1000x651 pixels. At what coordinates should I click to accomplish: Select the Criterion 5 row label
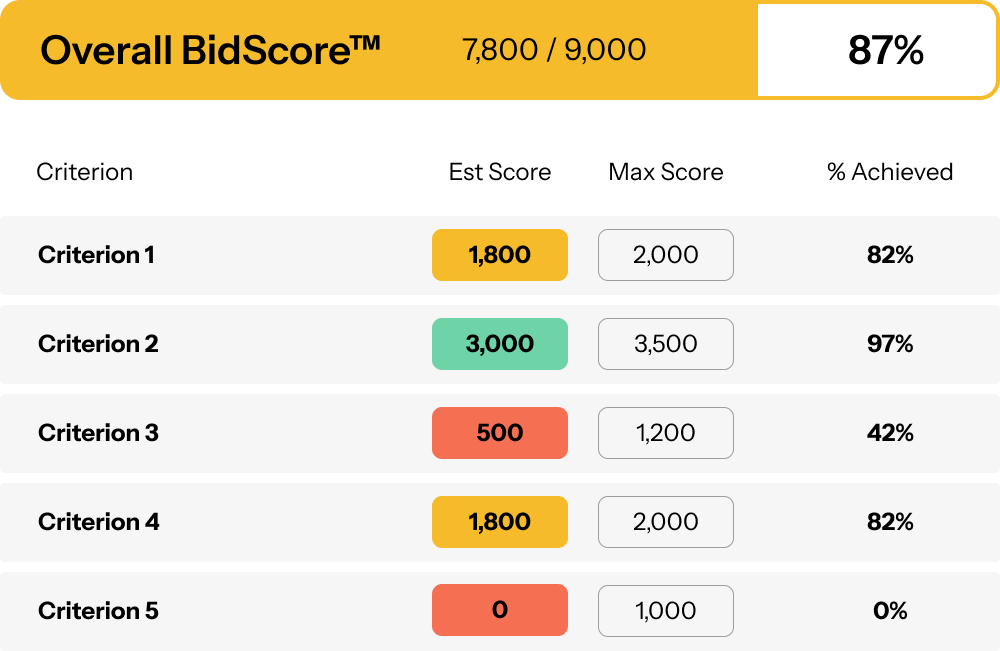[x=98, y=611]
